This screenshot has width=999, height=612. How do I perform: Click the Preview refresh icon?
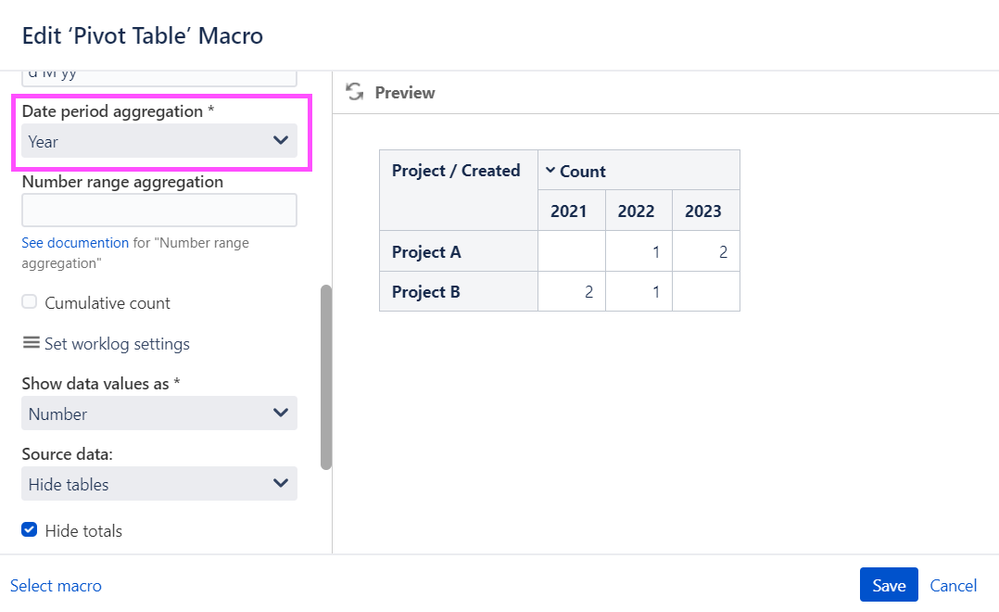(354, 92)
